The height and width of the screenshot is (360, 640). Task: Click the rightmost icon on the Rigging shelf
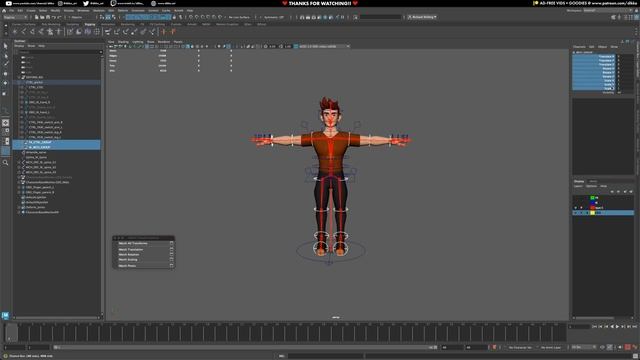tap(173, 31)
